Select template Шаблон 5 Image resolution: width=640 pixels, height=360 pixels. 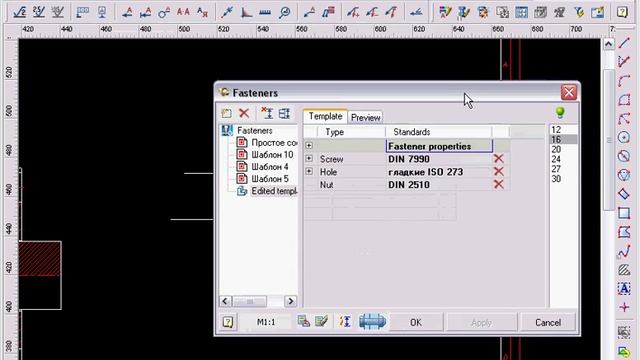[270, 179]
